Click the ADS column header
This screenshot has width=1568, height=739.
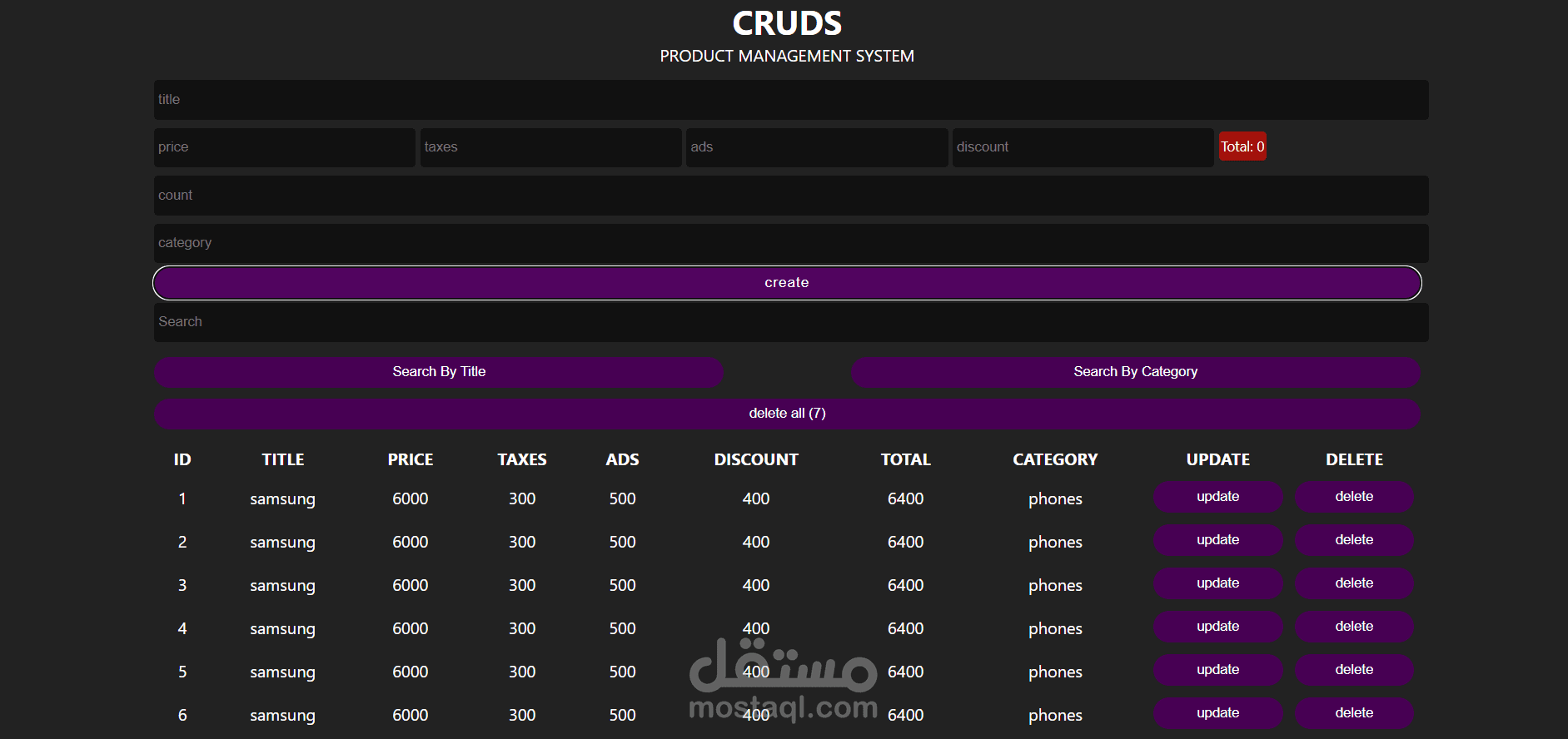[623, 459]
